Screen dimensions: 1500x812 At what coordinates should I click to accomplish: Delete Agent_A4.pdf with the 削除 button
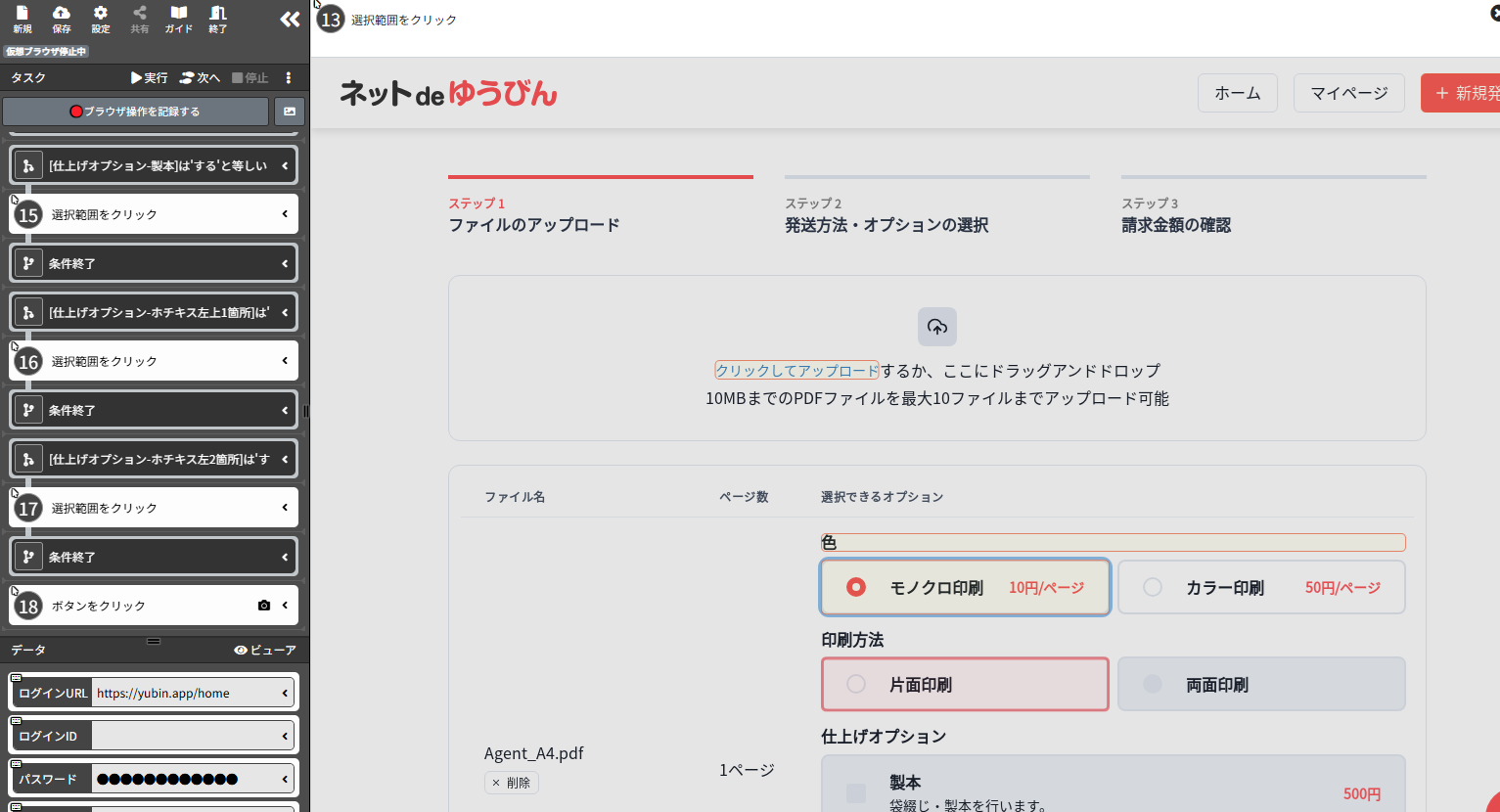pyautogui.click(x=511, y=783)
